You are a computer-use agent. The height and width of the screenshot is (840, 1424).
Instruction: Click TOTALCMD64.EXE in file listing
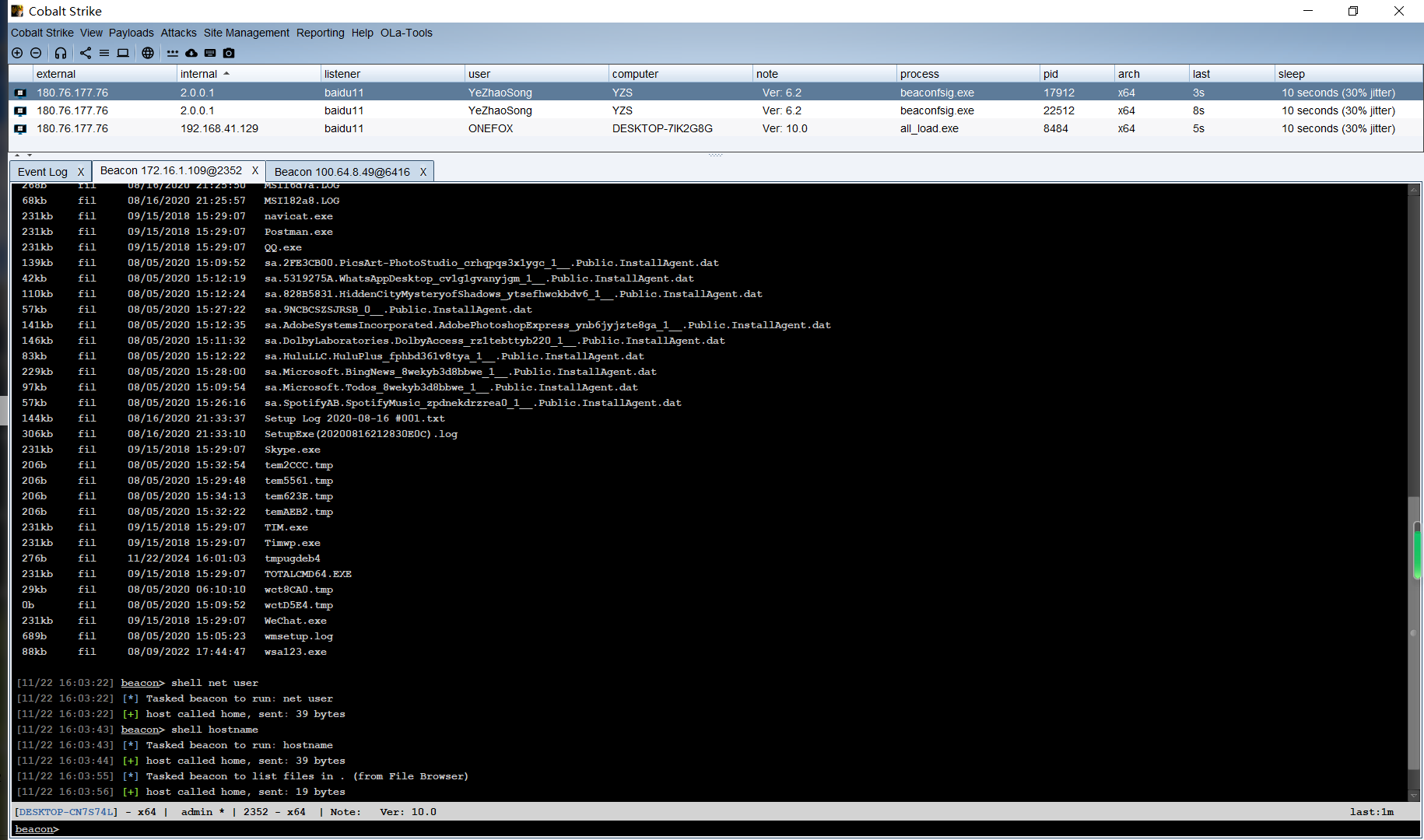coord(307,574)
